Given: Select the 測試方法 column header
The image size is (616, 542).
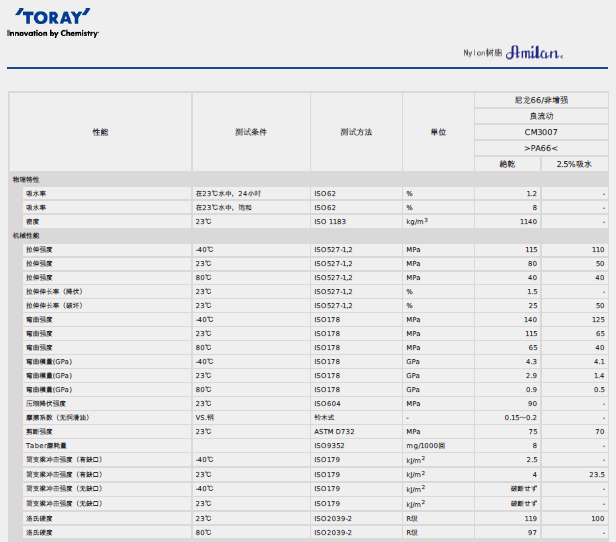Looking at the screenshot, I should tap(356, 132).
